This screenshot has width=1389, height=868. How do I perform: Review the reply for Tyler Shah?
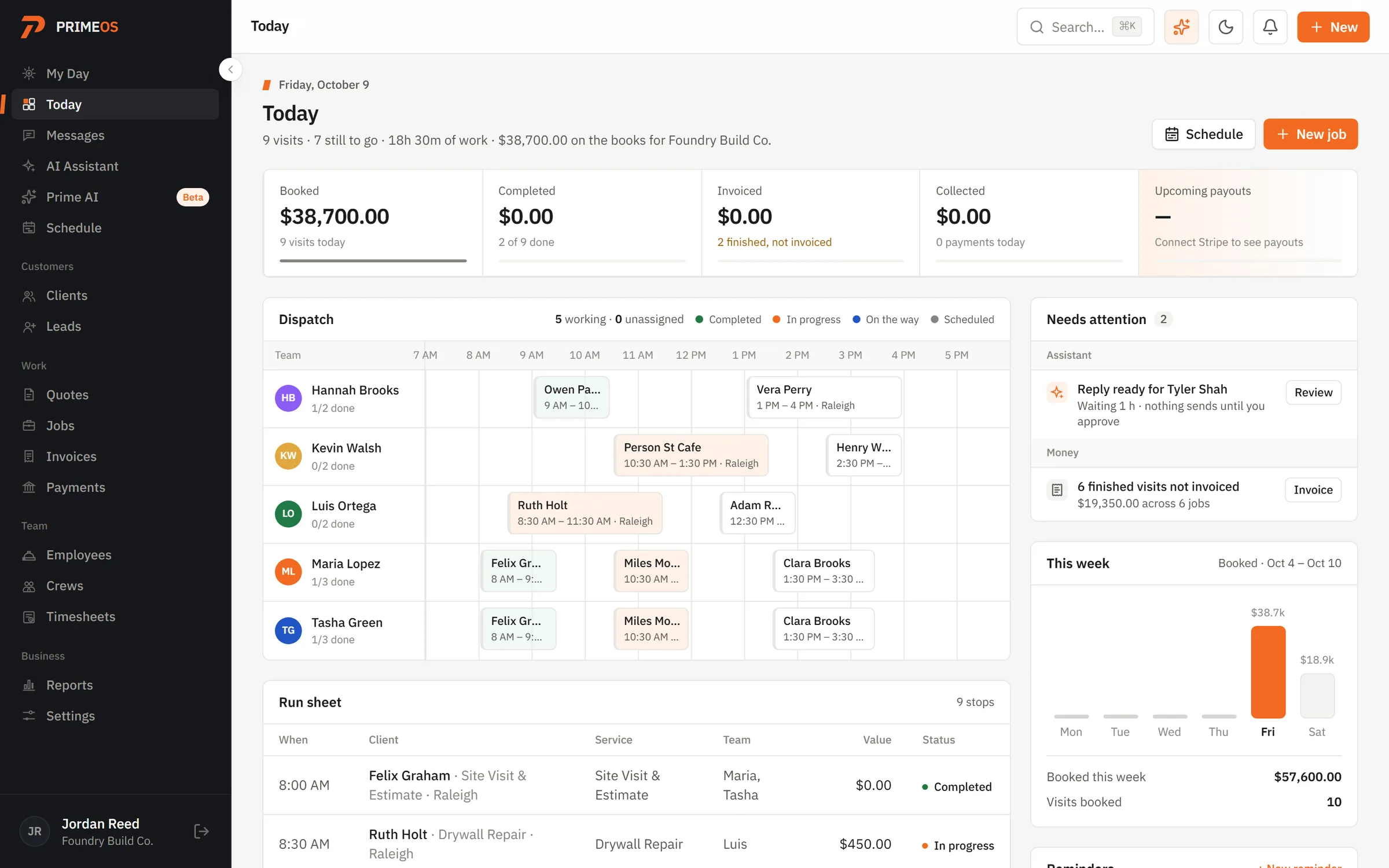[x=1313, y=392]
